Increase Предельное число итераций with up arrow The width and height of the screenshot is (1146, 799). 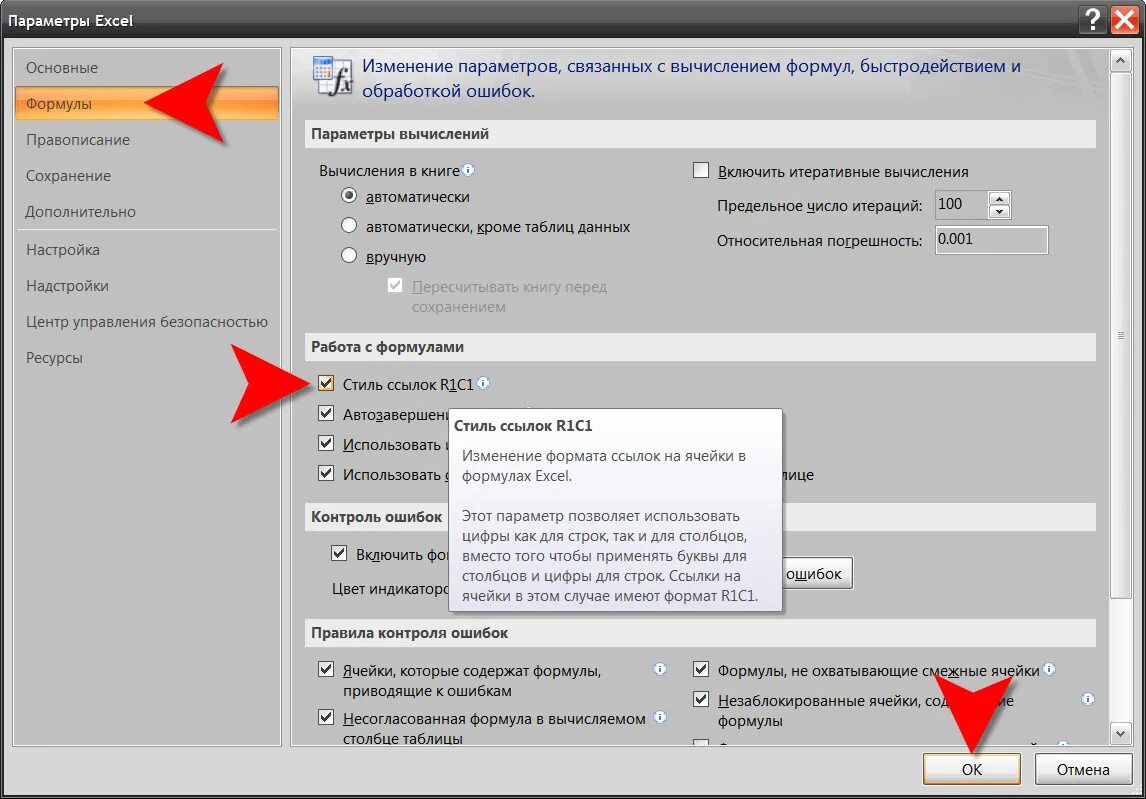click(x=999, y=198)
